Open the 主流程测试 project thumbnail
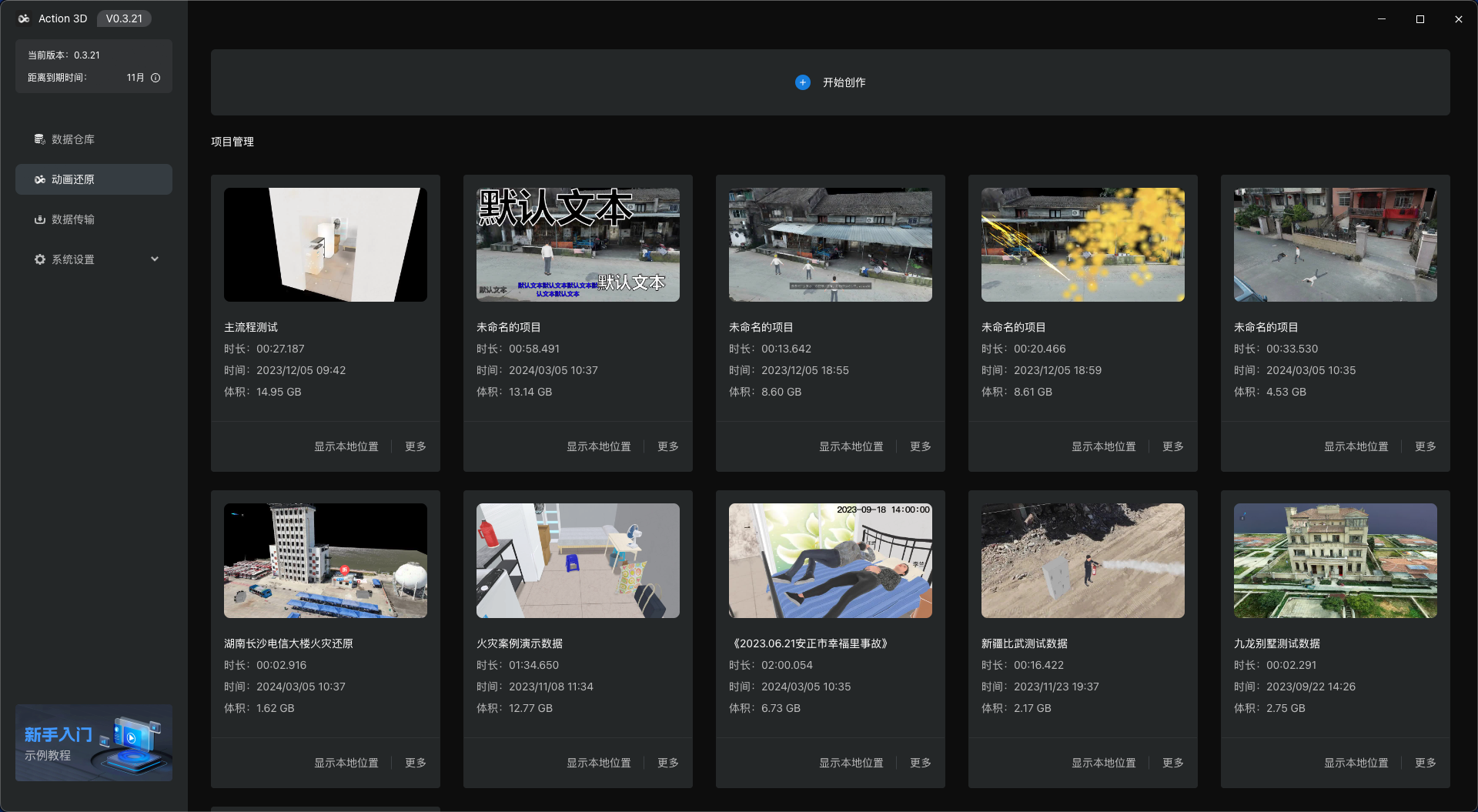 pyautogui.click(x=325, y=245)
